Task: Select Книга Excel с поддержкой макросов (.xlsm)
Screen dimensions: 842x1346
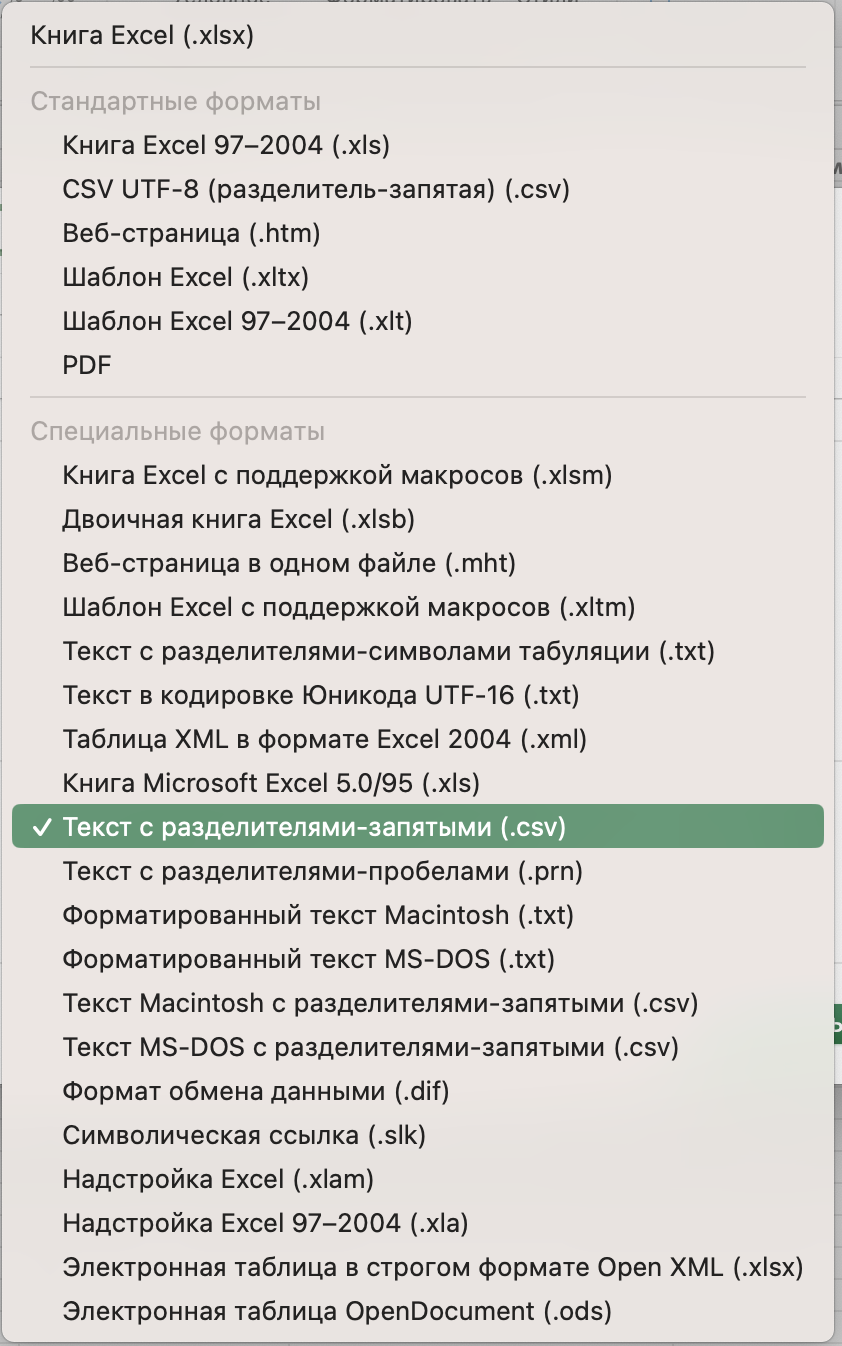Action: click(337, 476)
